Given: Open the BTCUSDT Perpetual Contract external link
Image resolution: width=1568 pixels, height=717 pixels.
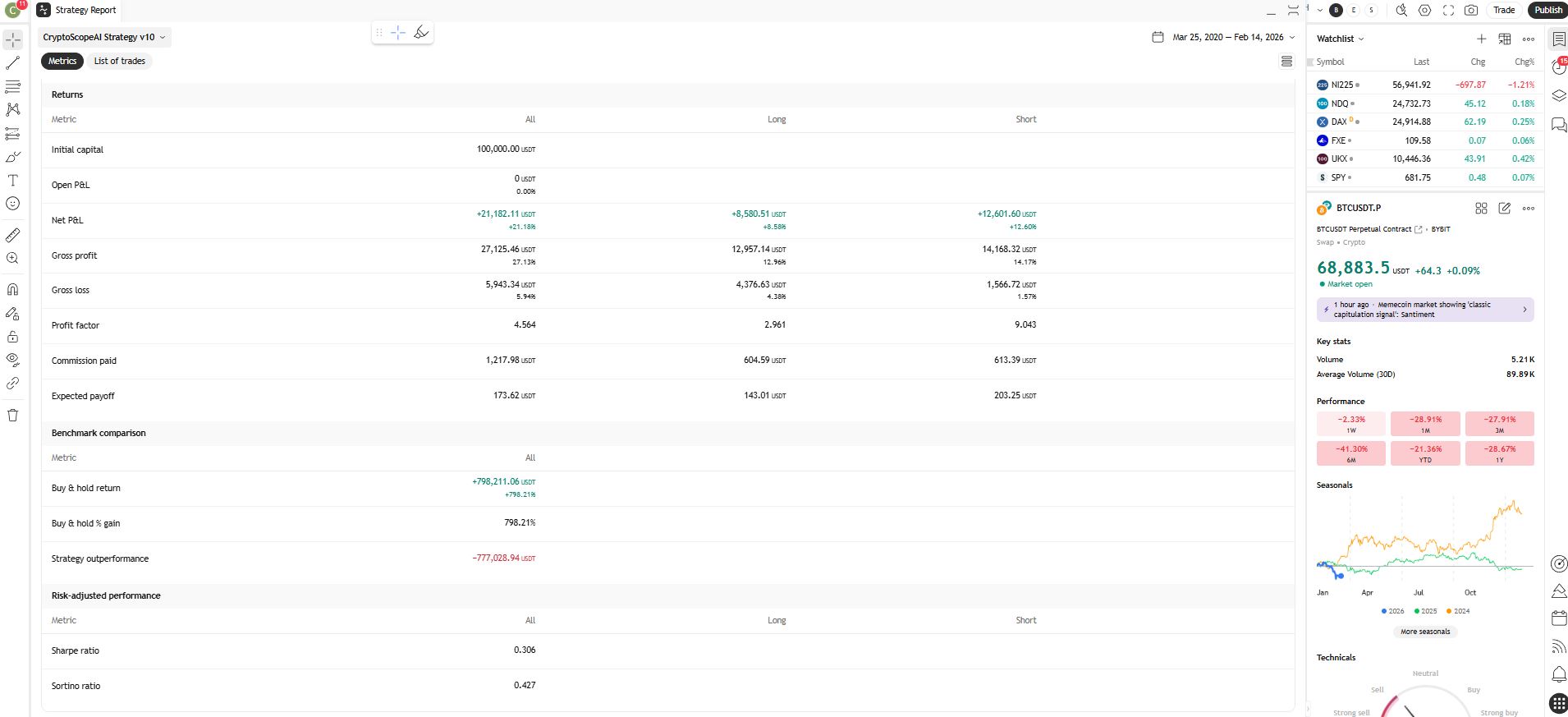Looking at the screenshot, I should 1418,229.
